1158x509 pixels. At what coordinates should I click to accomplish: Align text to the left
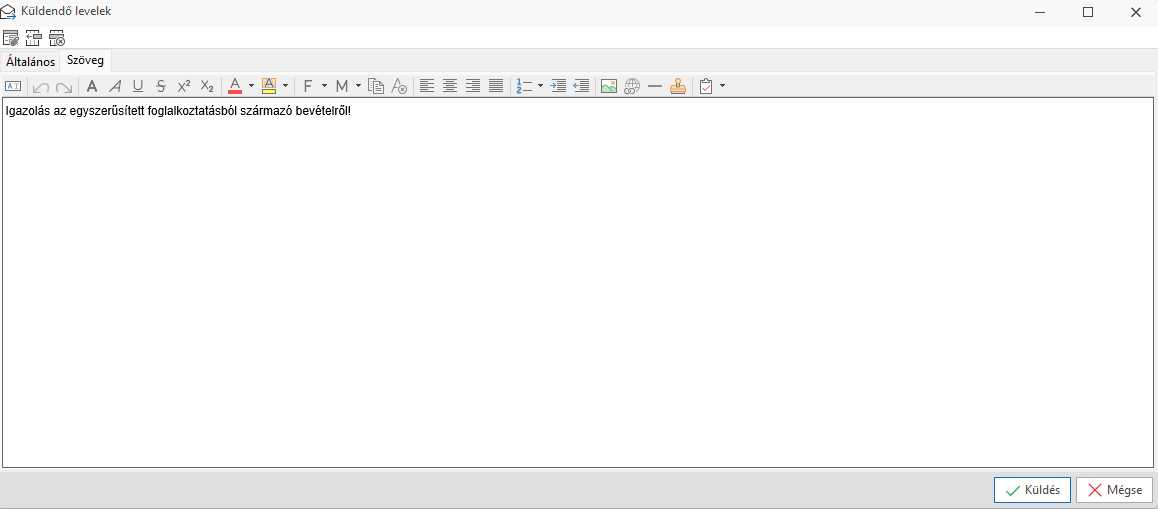426,86
